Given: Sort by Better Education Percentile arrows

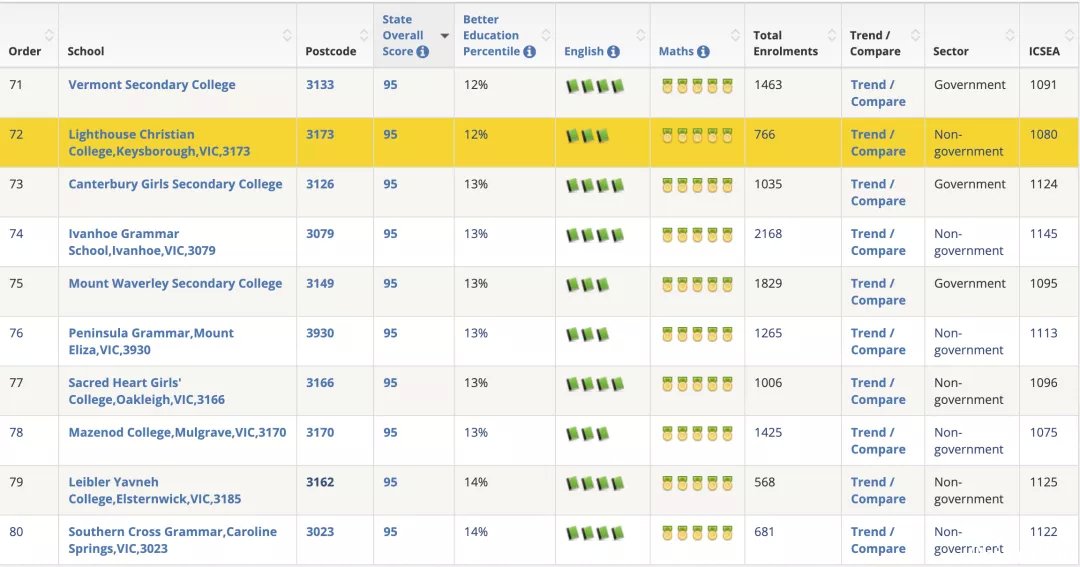Looking at the screenshot, I should (x=546, y=35).
